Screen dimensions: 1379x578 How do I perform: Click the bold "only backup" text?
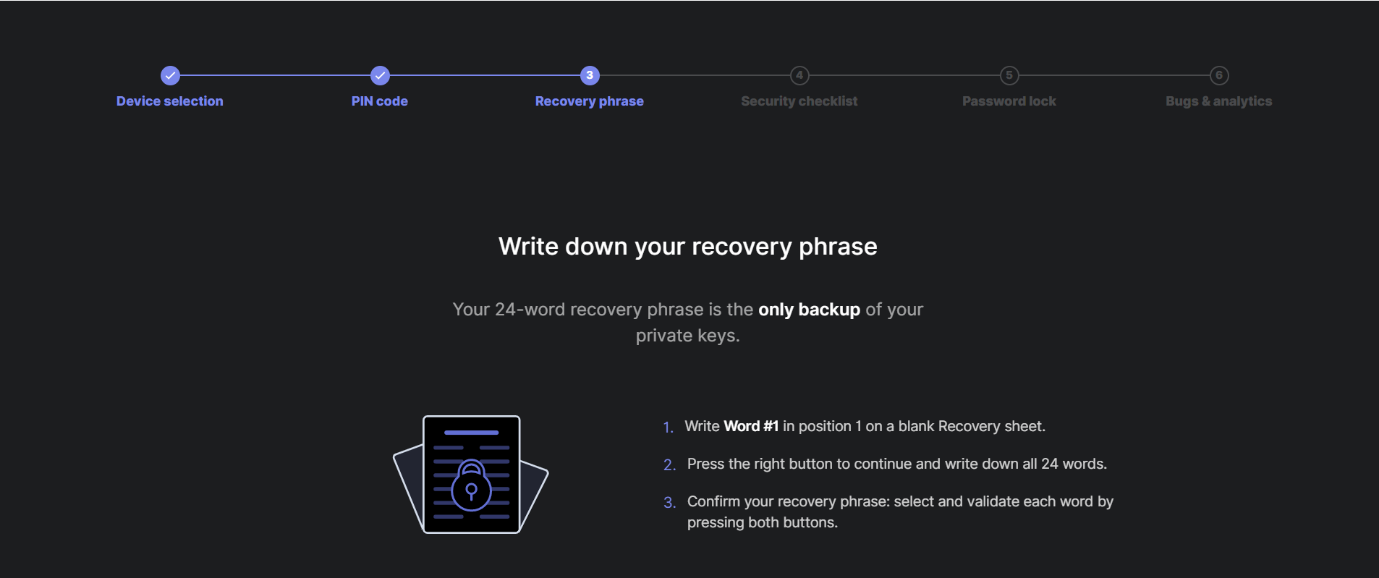[x=809, y=310]
